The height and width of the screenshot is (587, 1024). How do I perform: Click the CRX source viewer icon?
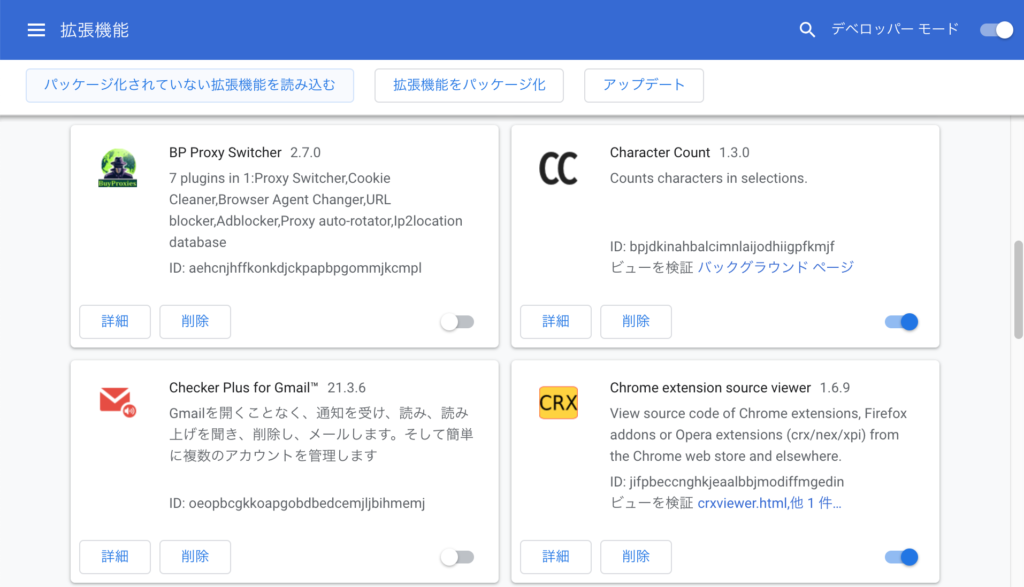pyautogui.click(x=558, y=402)
